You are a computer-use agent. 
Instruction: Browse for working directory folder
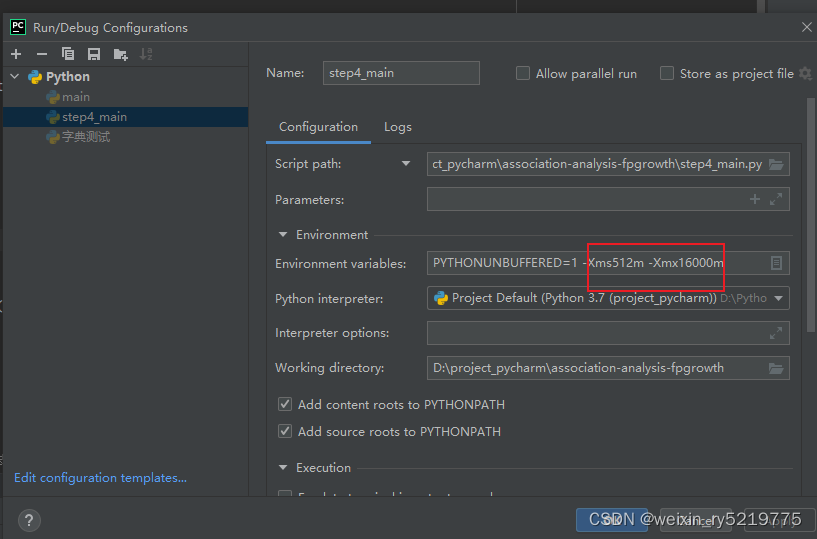[x=776, y=369]
